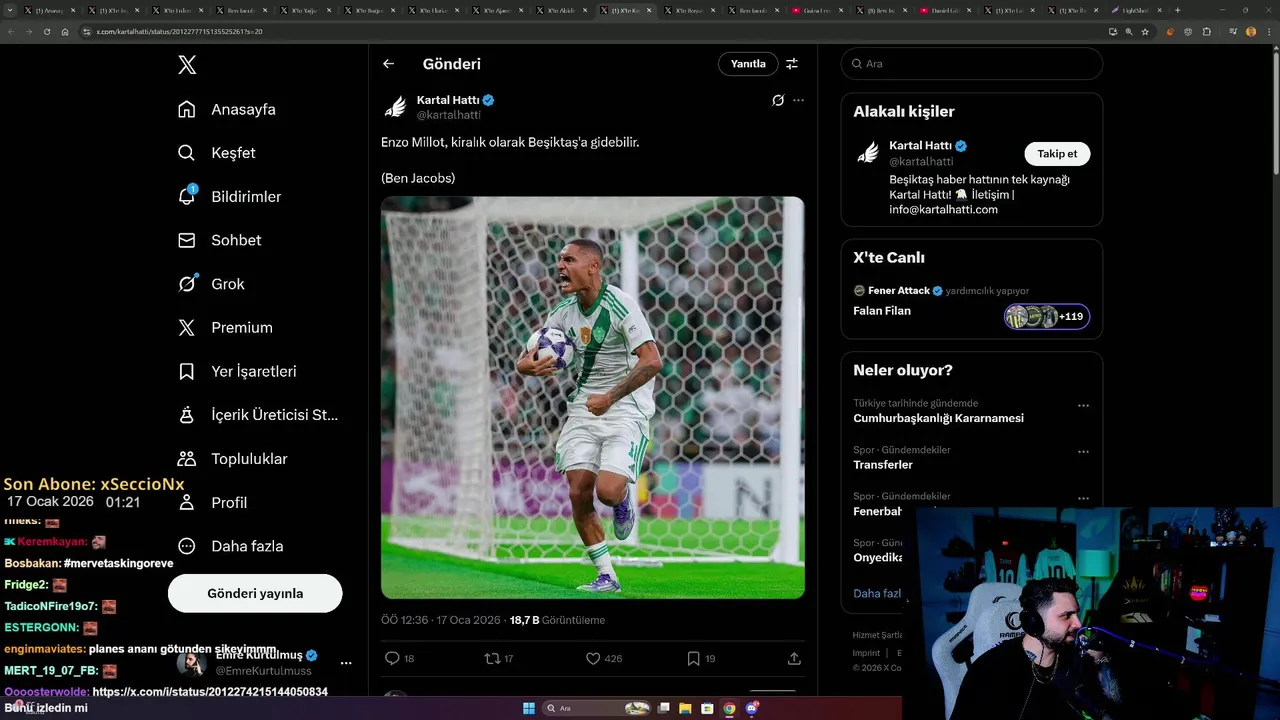The width and height of the screenshot is (1280, 720).
Task: Open the reply sort filter icon
Action: [792, 64]
